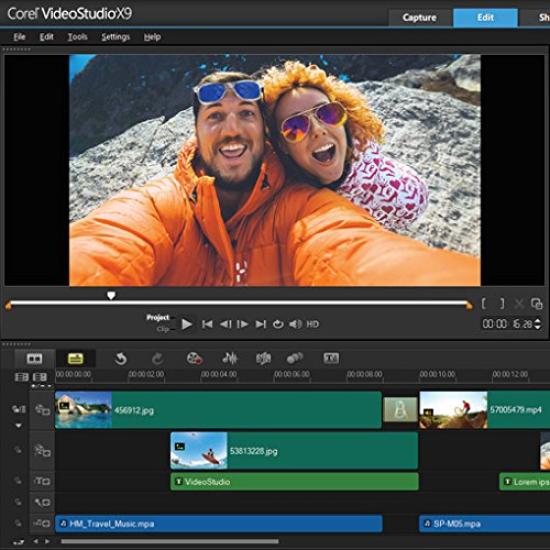550x550 pixels.
Task: Toggle HD preview mode
Action: pos(313,324)
